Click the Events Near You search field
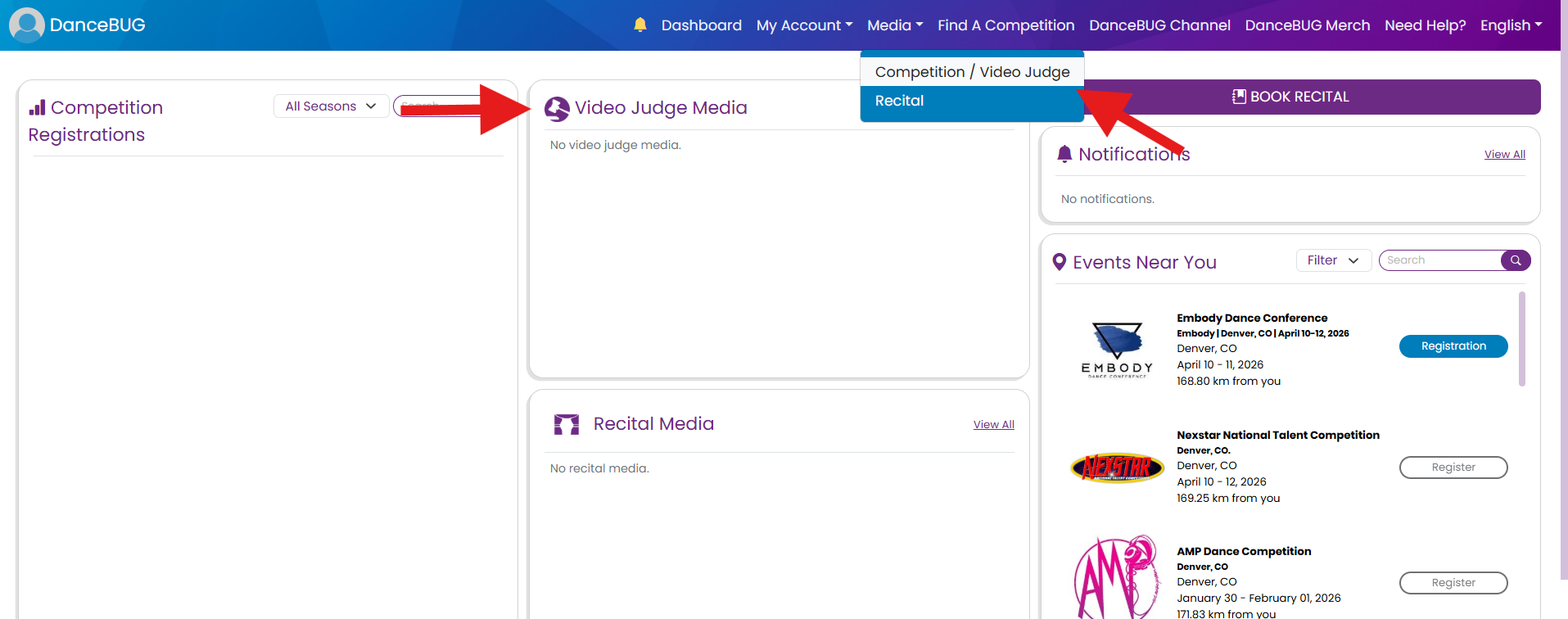Image resolution: width=1568 pixels, height=619 pixels. click(x=1439, y=260)
